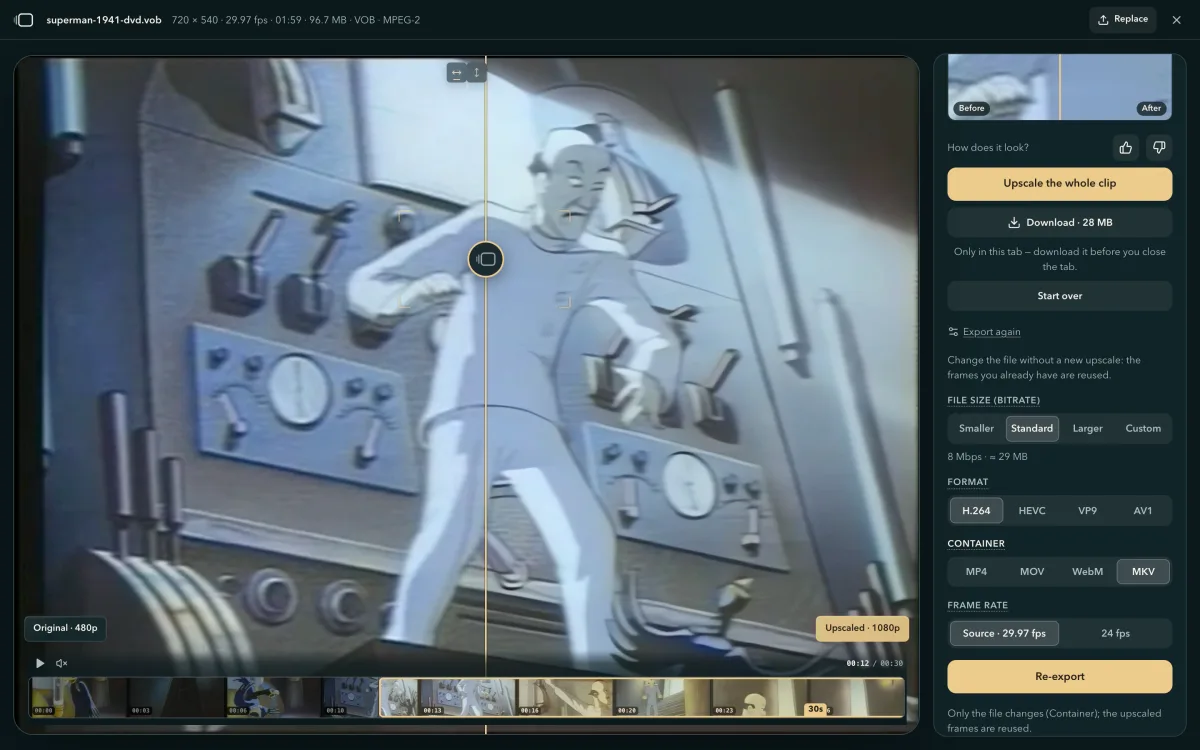Click the How does it look? text
Image resolution: width=1200 pixels, height=750 pixels.
coord(988,148)
